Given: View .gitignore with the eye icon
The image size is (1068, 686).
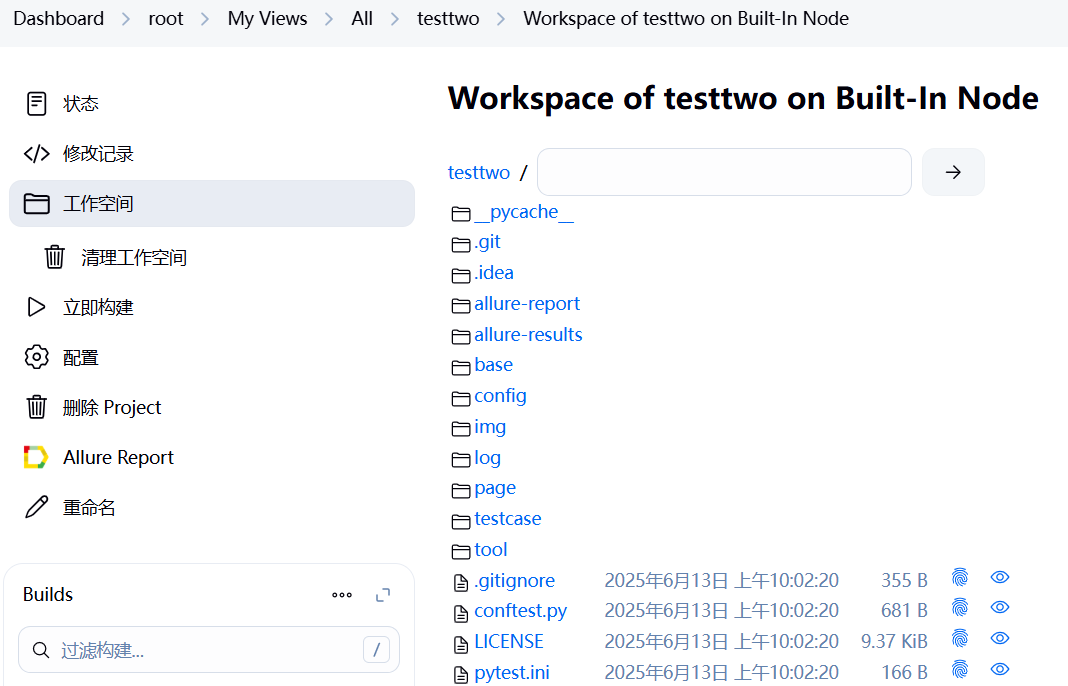Looking at the screenshot, I should coord(1000,577).
